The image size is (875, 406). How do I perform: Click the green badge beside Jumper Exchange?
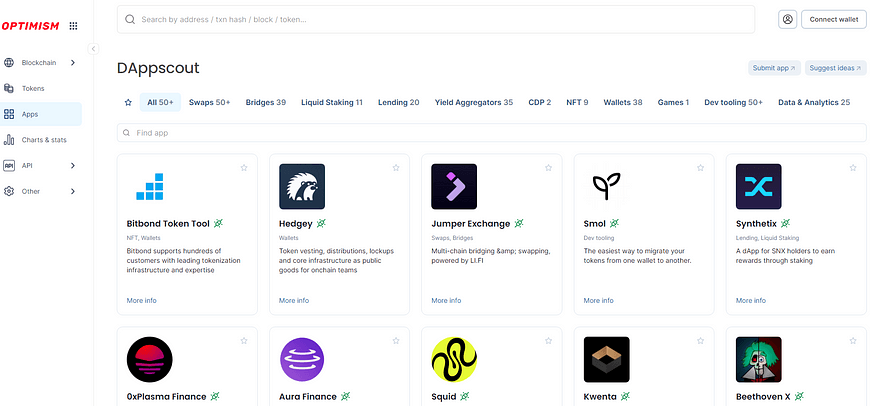tap(519, 224)
